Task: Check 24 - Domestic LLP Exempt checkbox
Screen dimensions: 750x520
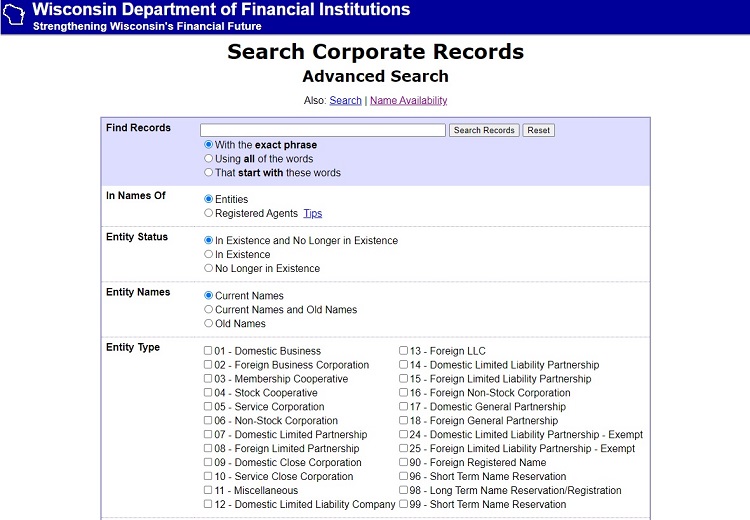Action: 404,434
